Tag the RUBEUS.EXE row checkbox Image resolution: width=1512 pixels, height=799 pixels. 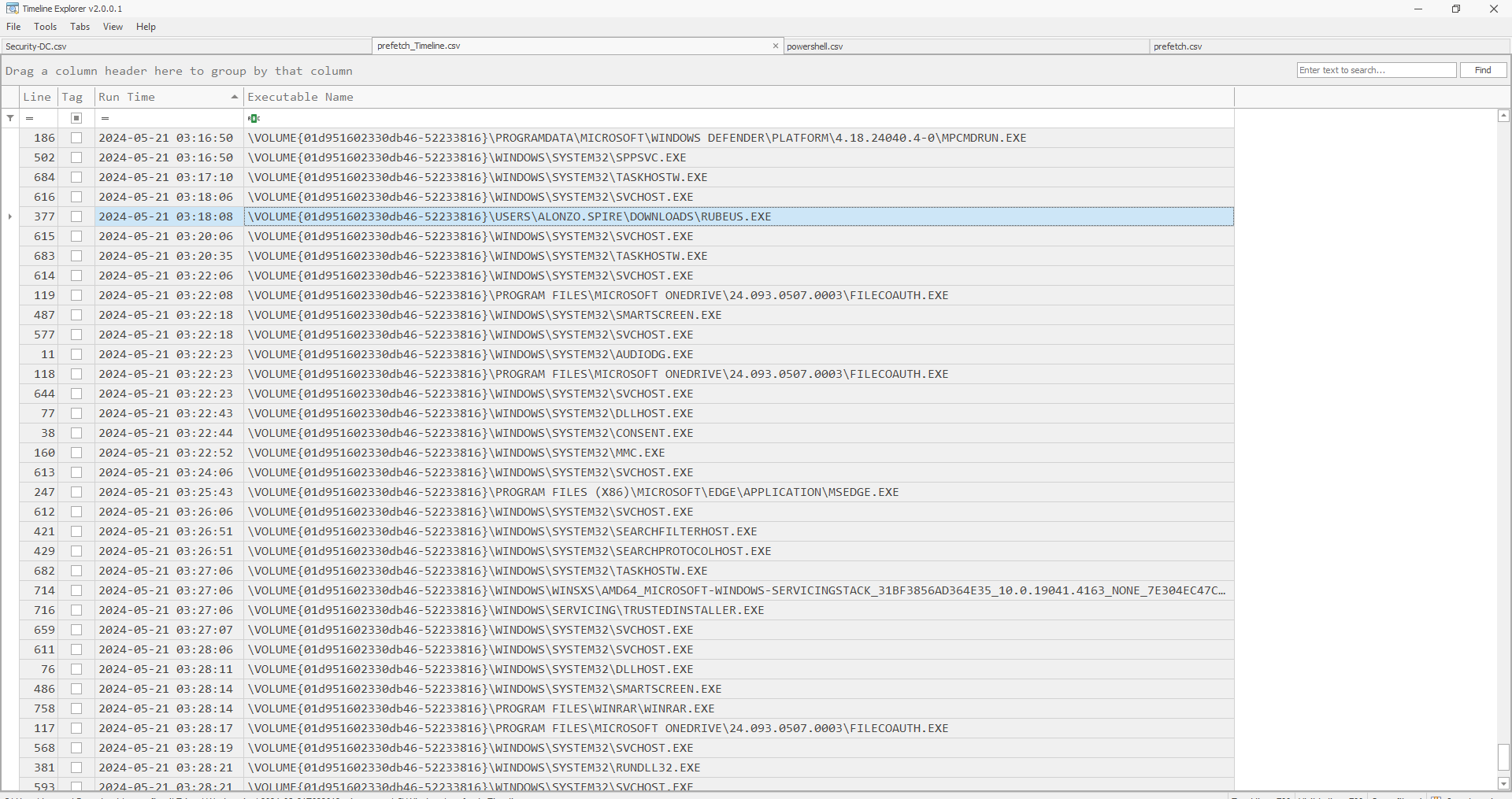tap(76, 216)
